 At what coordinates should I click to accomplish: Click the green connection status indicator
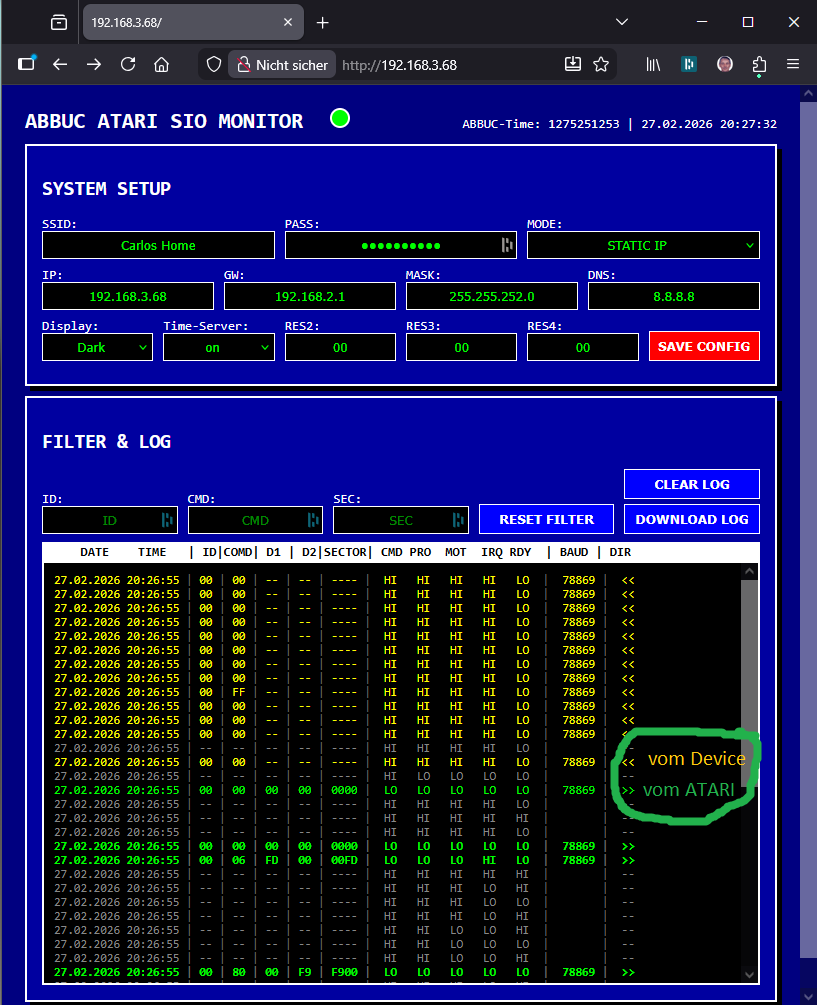pyautogui.click(x=339, y=118)
